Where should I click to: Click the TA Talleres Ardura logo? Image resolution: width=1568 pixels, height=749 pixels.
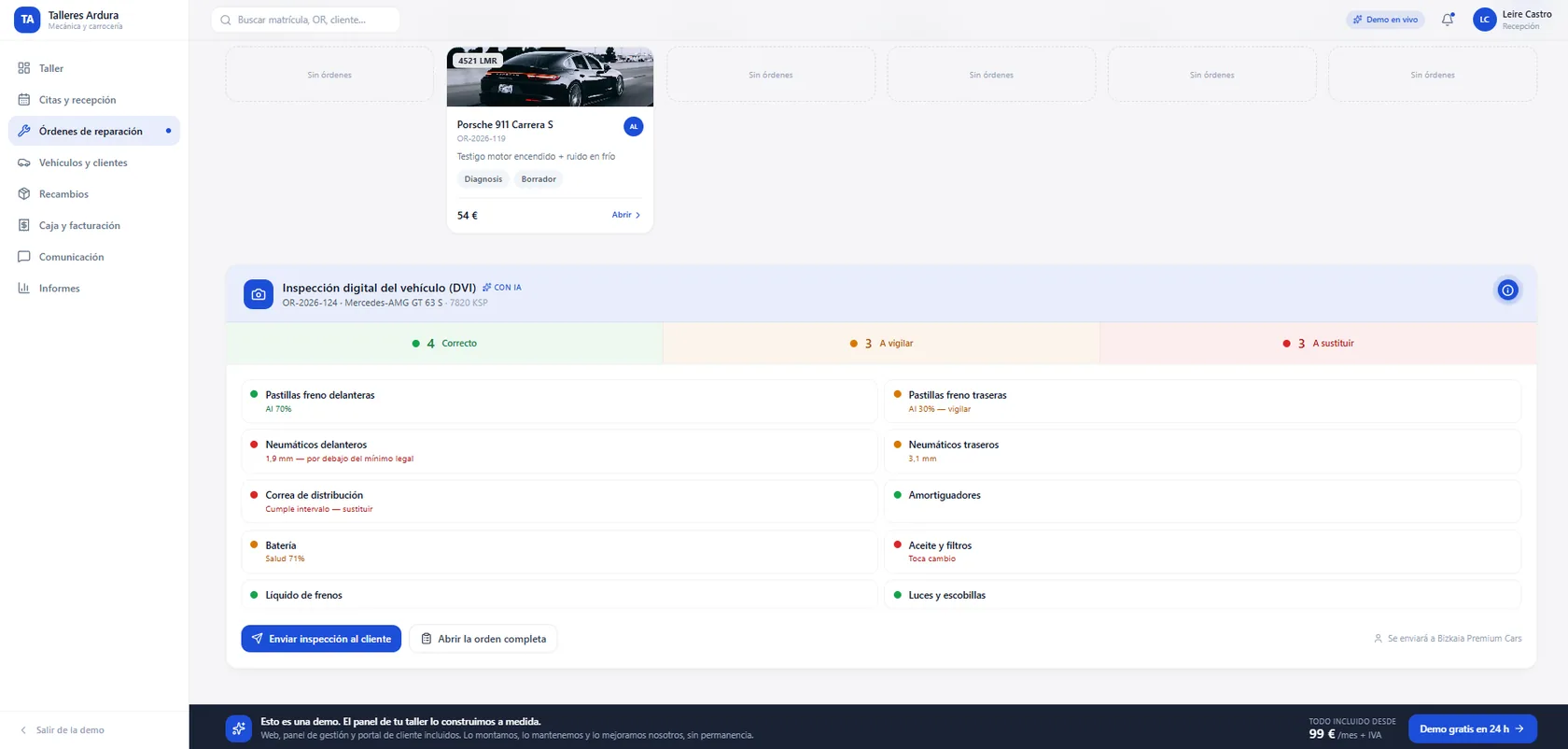point(27,20)
